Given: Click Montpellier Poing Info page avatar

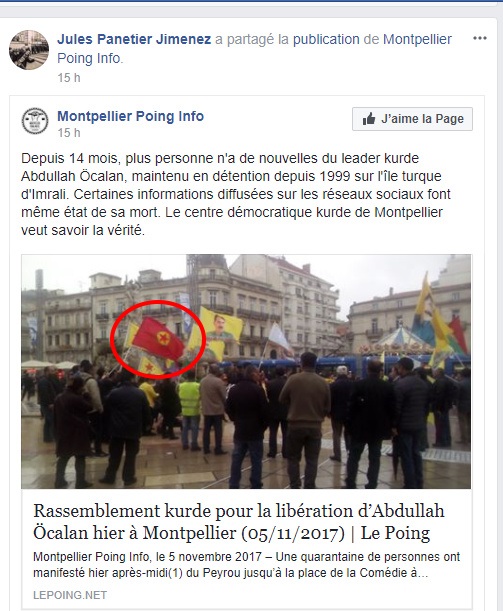Looking at the screenshot, I should point(35,121).
